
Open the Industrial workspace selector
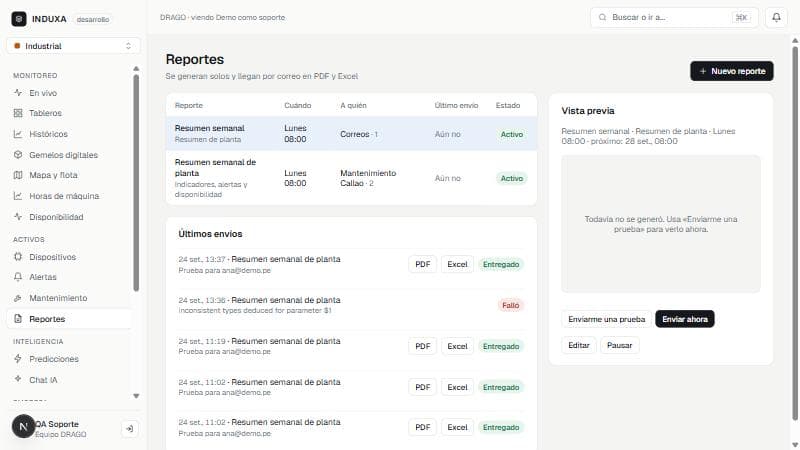[x=73, y=46]
